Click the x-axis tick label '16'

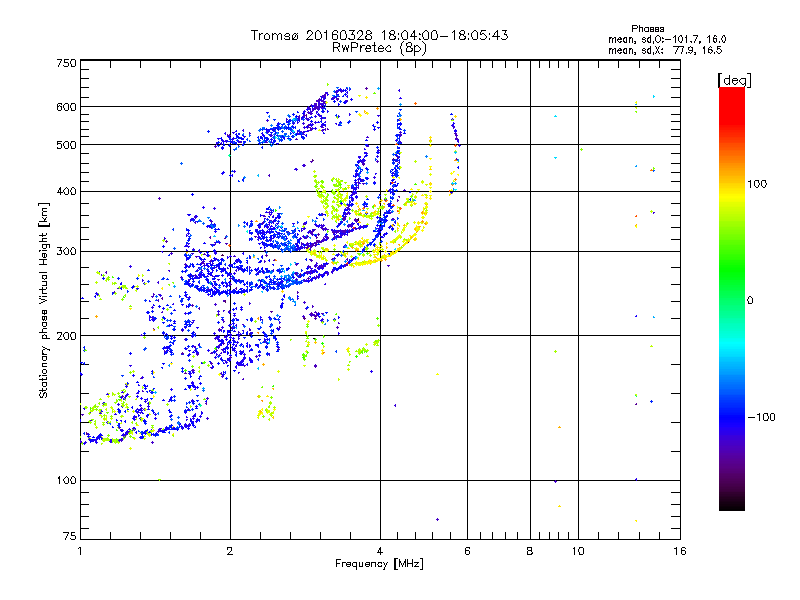coord(680,551)
